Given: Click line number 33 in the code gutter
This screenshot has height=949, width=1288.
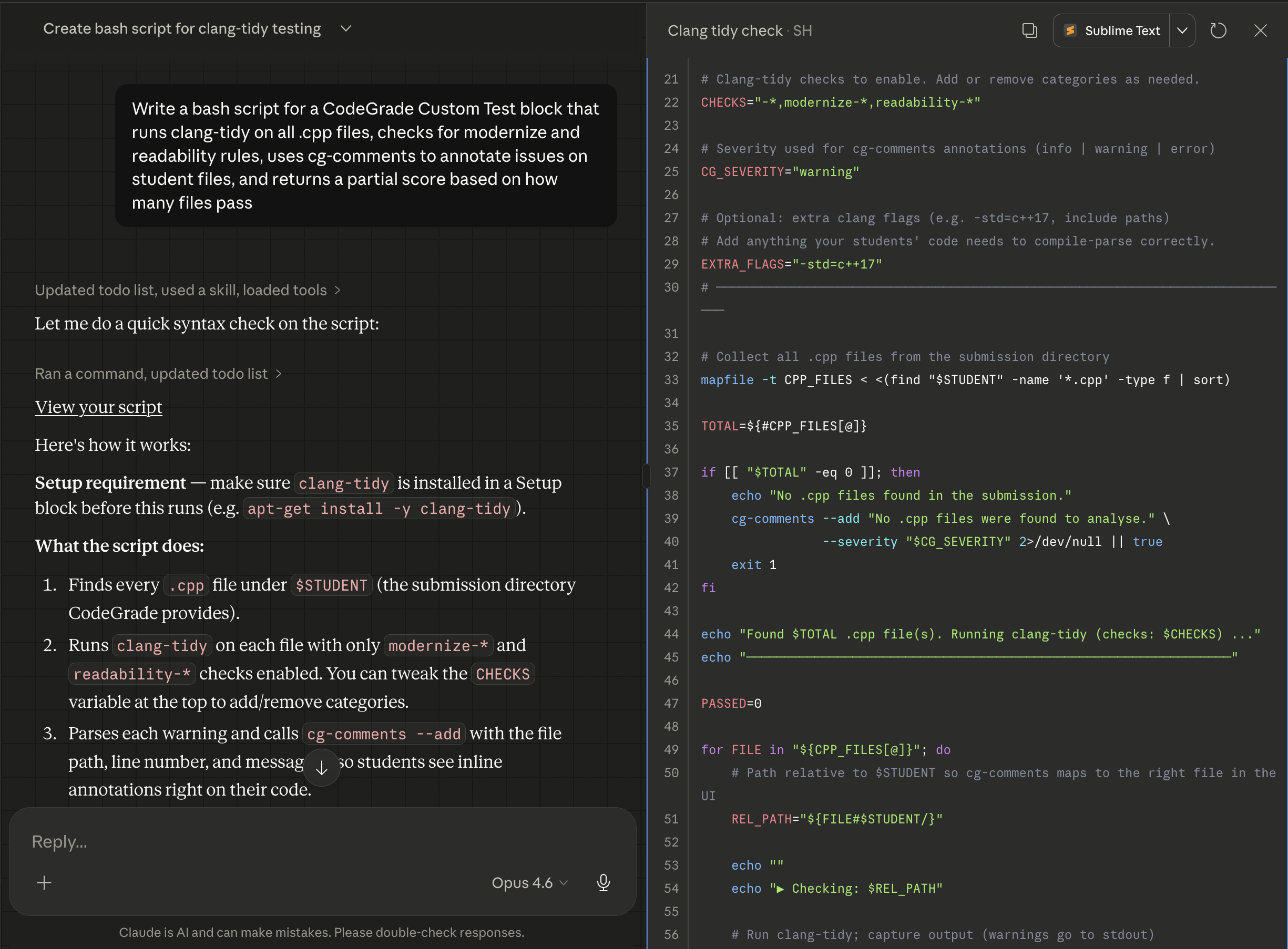Looking at the screenshot, I should point(671,380).
